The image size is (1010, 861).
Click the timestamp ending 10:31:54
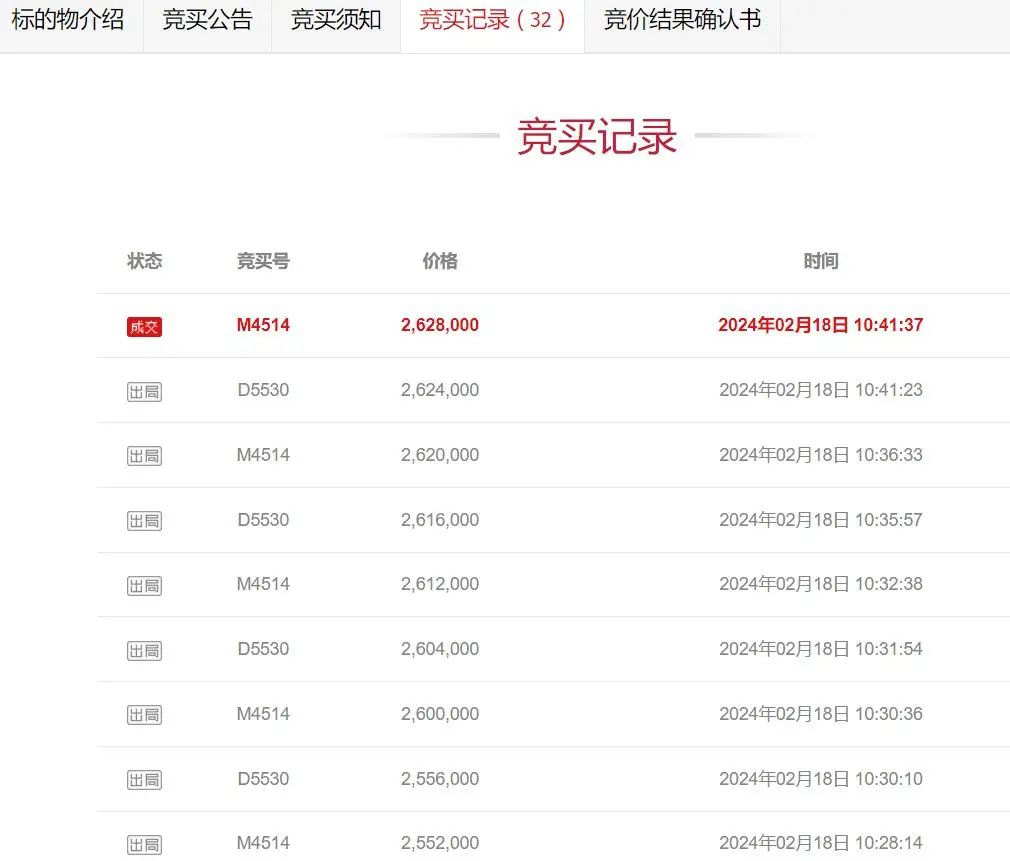[821, 648]
